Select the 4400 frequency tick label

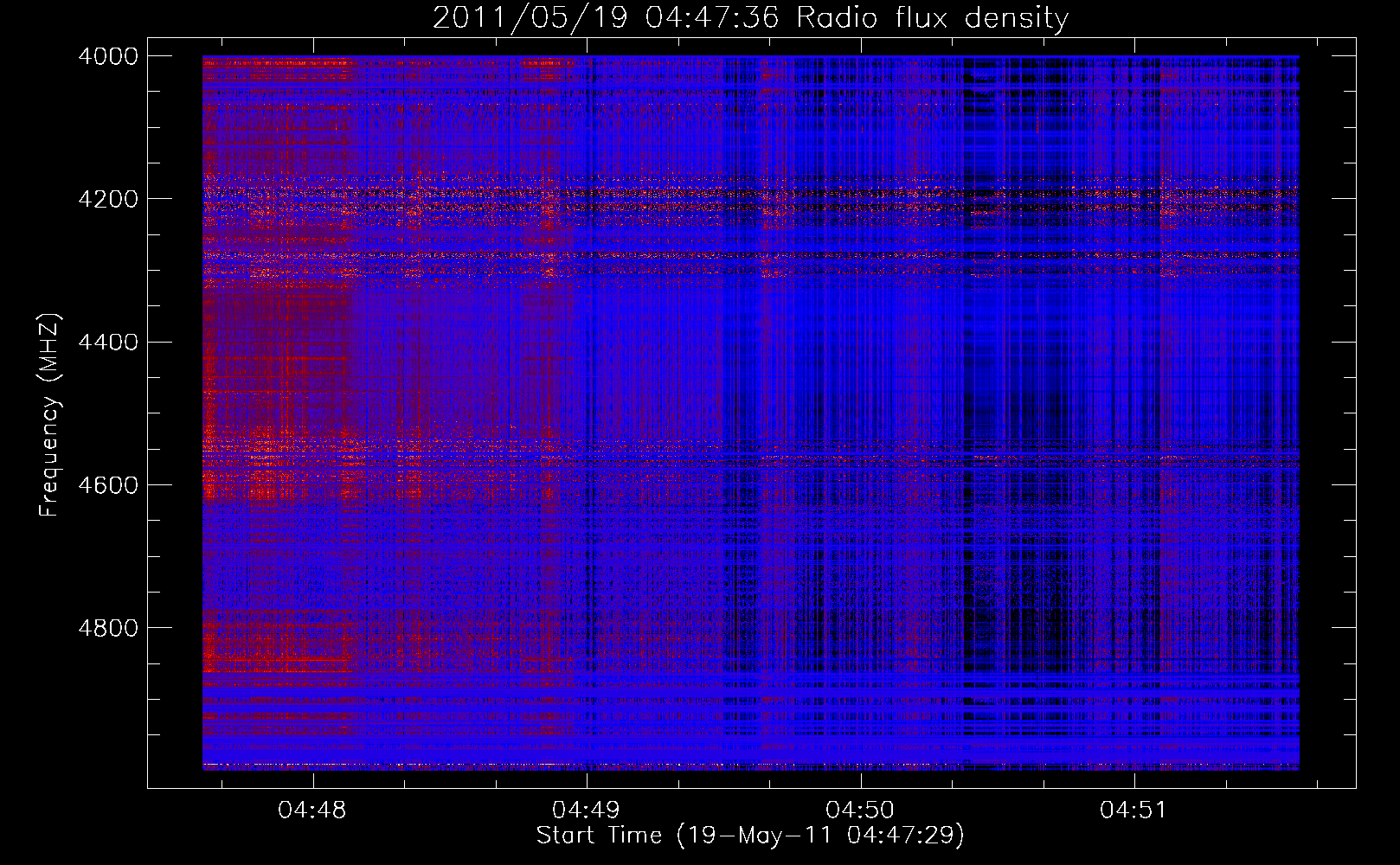[108, 343]
